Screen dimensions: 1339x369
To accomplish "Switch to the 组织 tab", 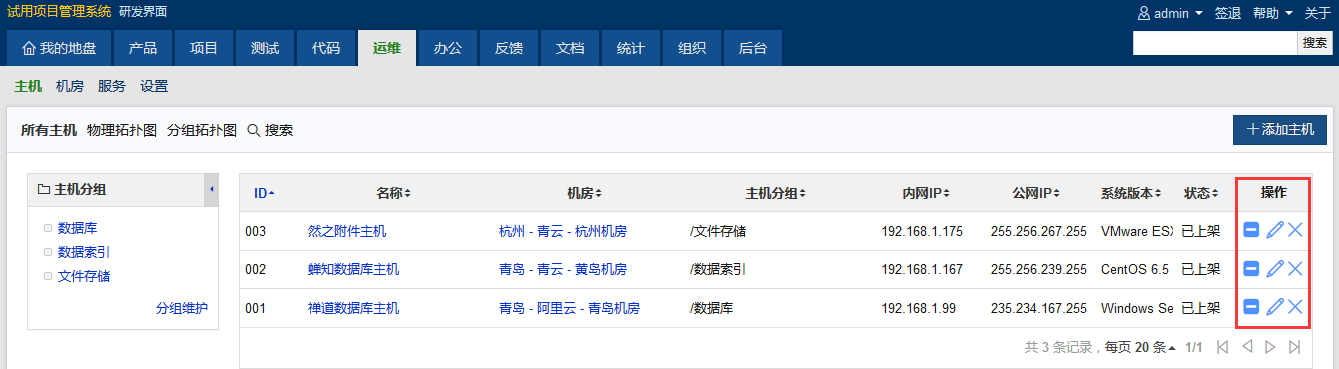I will [691, 48].
